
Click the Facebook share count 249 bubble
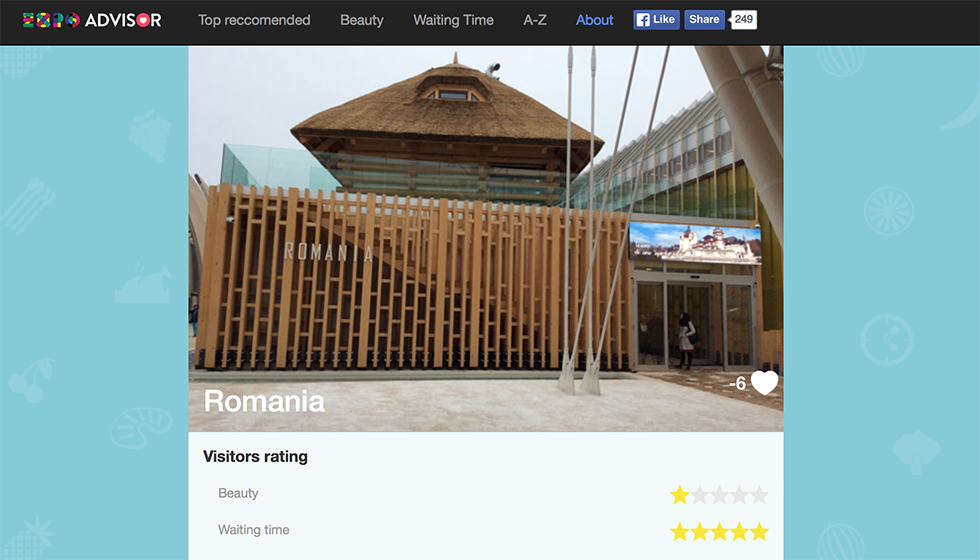pos(744,20)
